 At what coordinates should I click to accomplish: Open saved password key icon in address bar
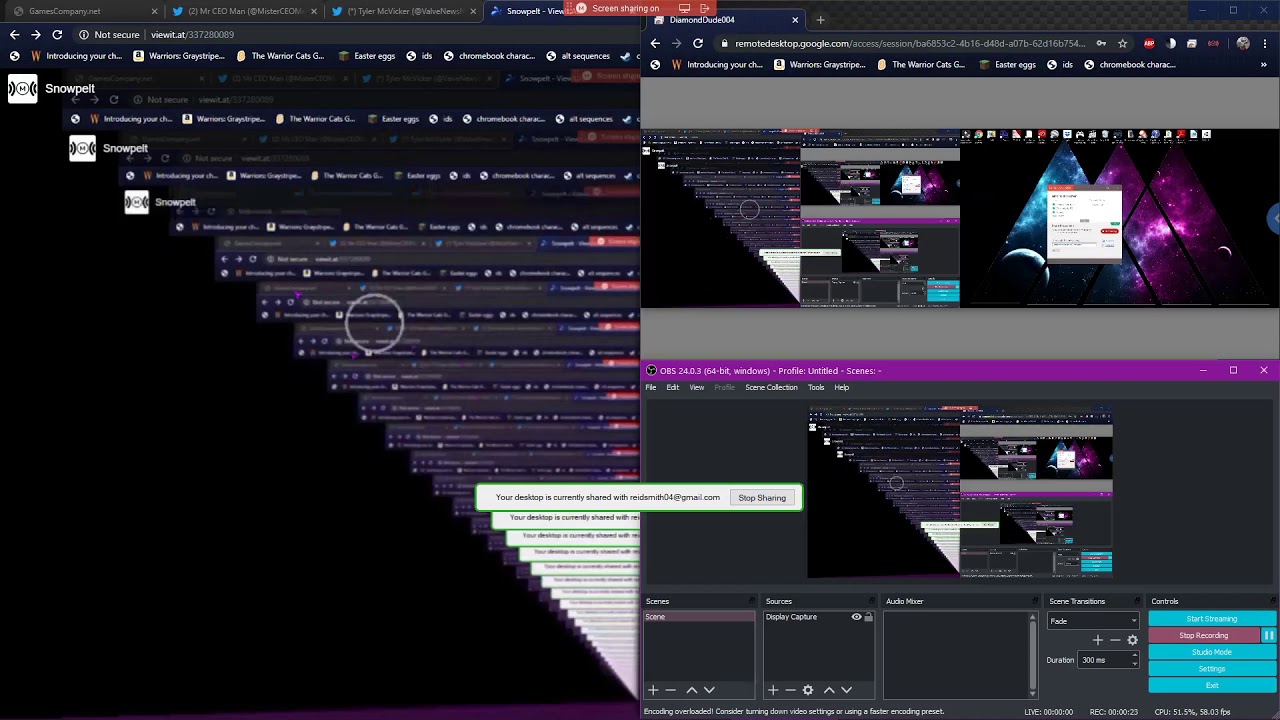tap(1101, 44)
